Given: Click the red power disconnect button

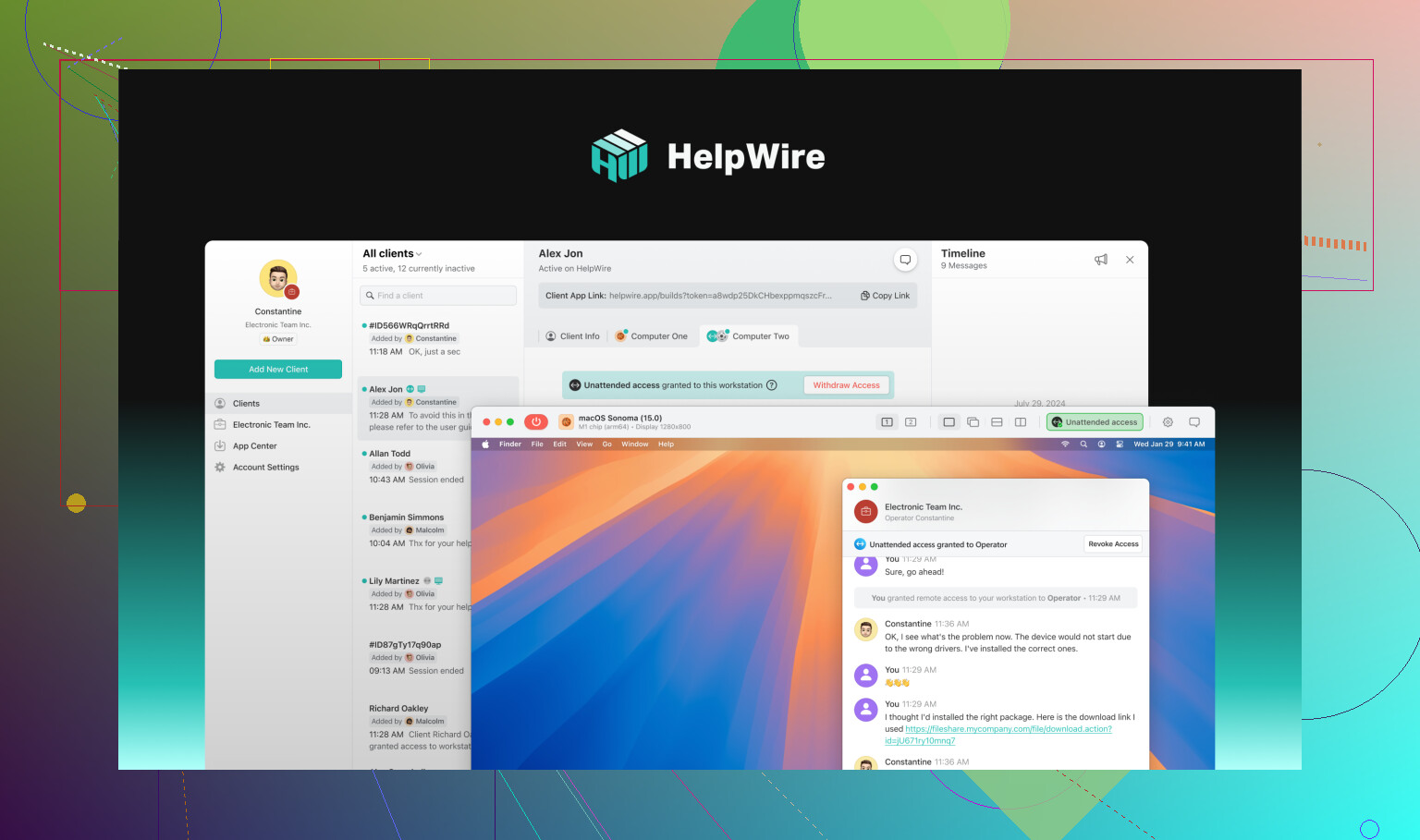Looking at the screenshot, I should pyautogui.click(x=536, y=422).
